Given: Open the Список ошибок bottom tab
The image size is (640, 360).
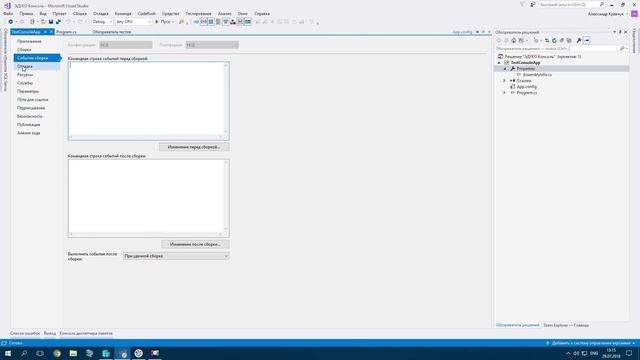Looking at the screenshot, I should pyautogui.click(x=25, y=333).
